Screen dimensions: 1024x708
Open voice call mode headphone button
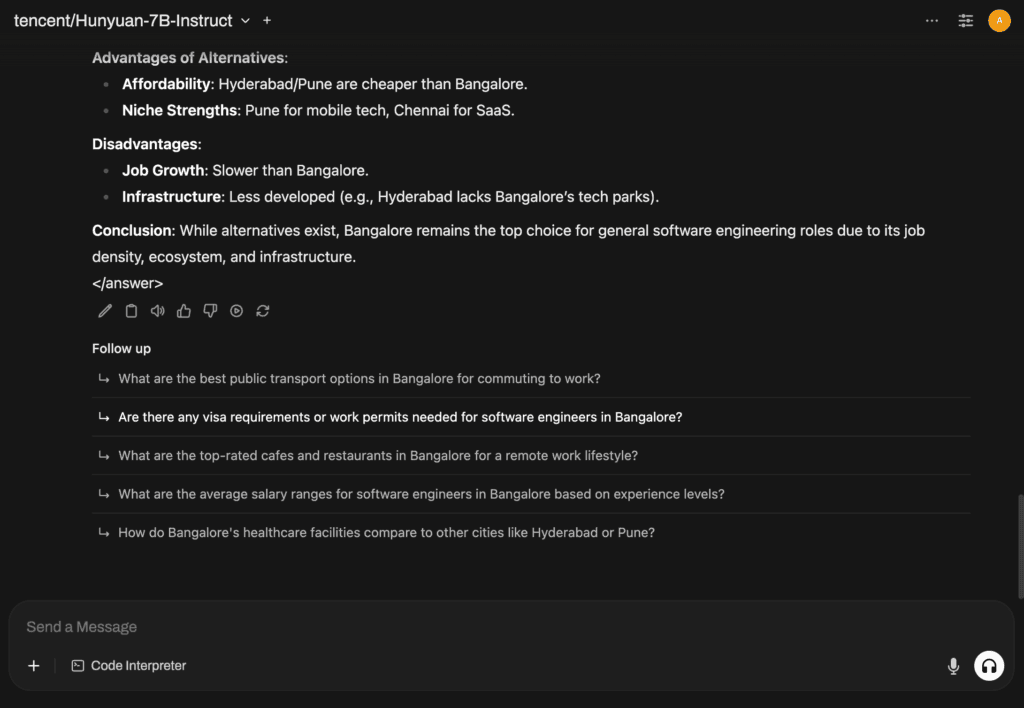click(x=989, y=666)
